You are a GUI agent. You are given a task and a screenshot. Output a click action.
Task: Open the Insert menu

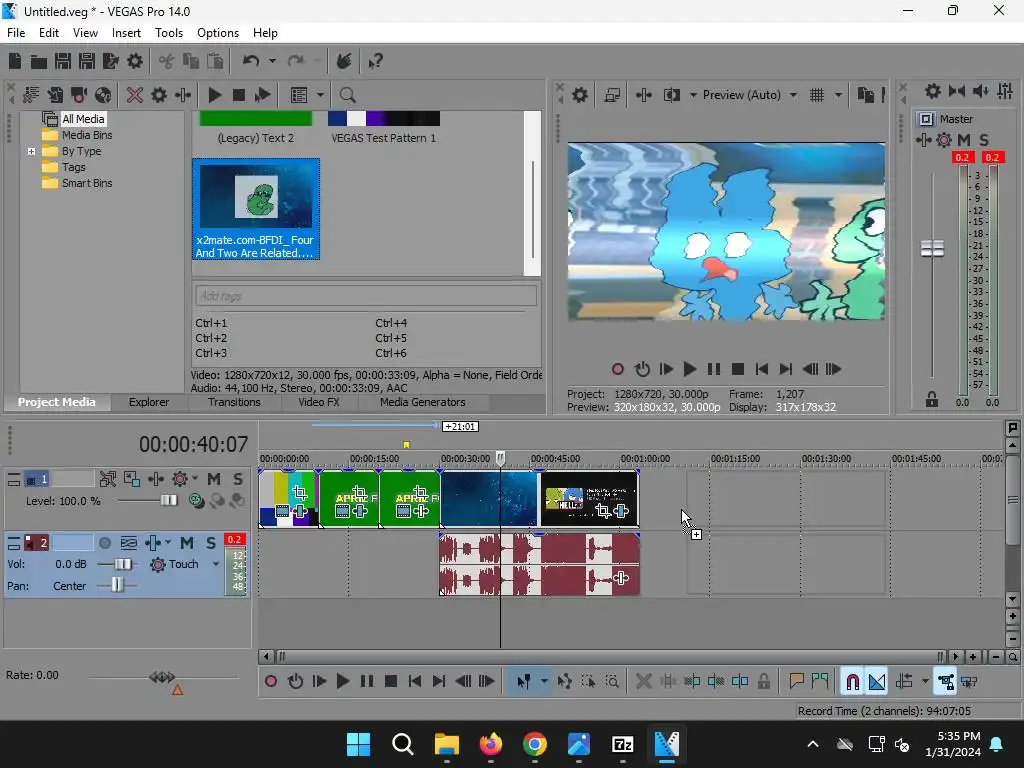pyautogui.click(x=126, y=33)
